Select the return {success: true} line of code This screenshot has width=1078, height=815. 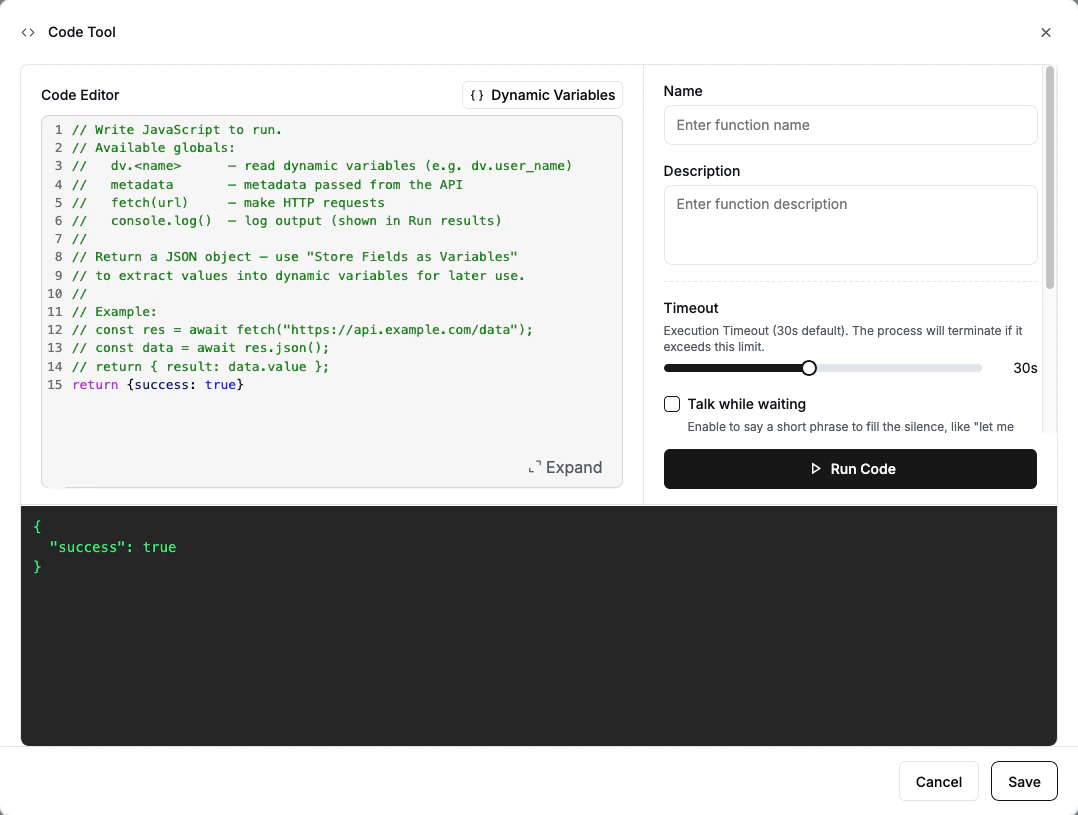pyautogui.click(x=157, y=384)
